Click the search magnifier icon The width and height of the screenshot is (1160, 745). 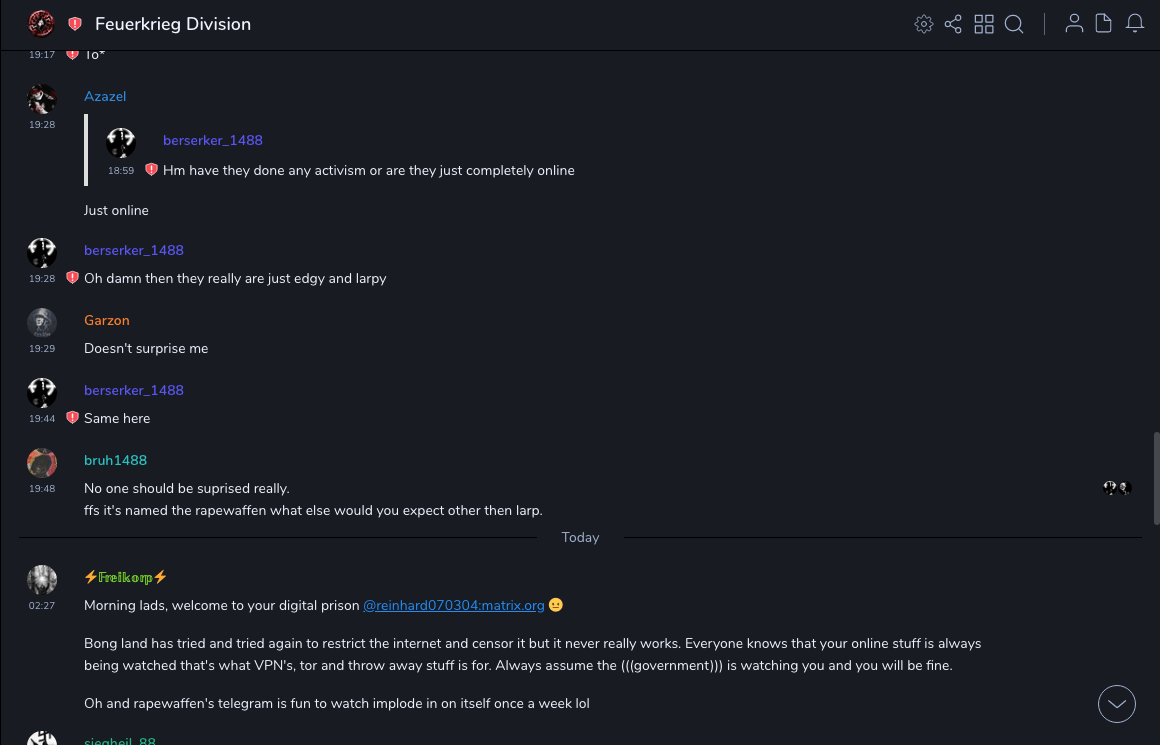click(x=1014, y=24)
